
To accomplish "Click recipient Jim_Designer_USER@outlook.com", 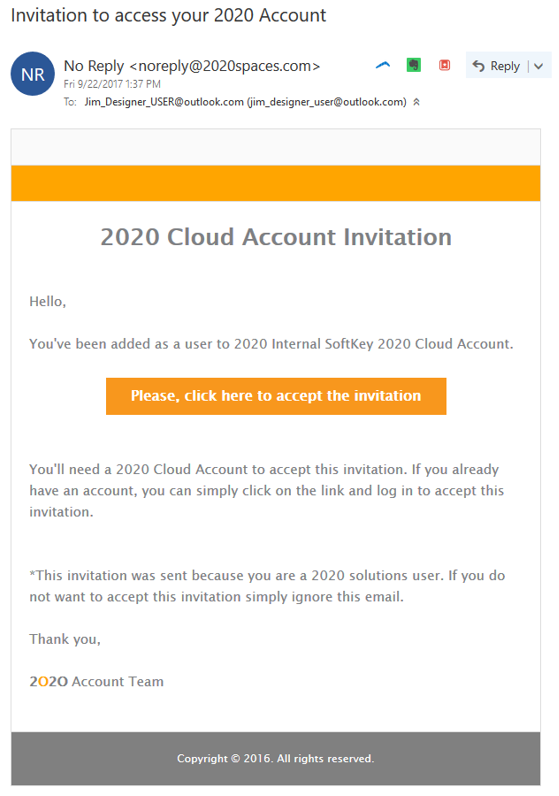I will (x=164, y=102).
